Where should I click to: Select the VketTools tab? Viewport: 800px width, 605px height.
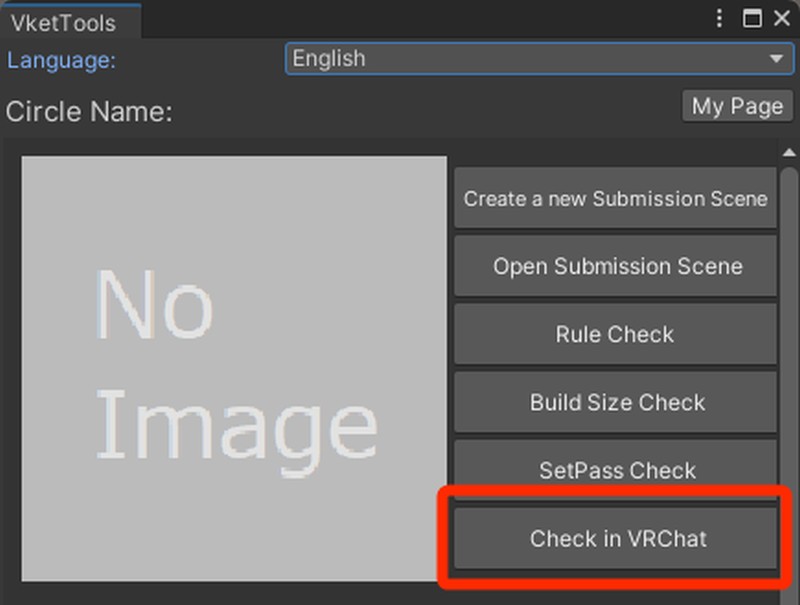[64, 22]
